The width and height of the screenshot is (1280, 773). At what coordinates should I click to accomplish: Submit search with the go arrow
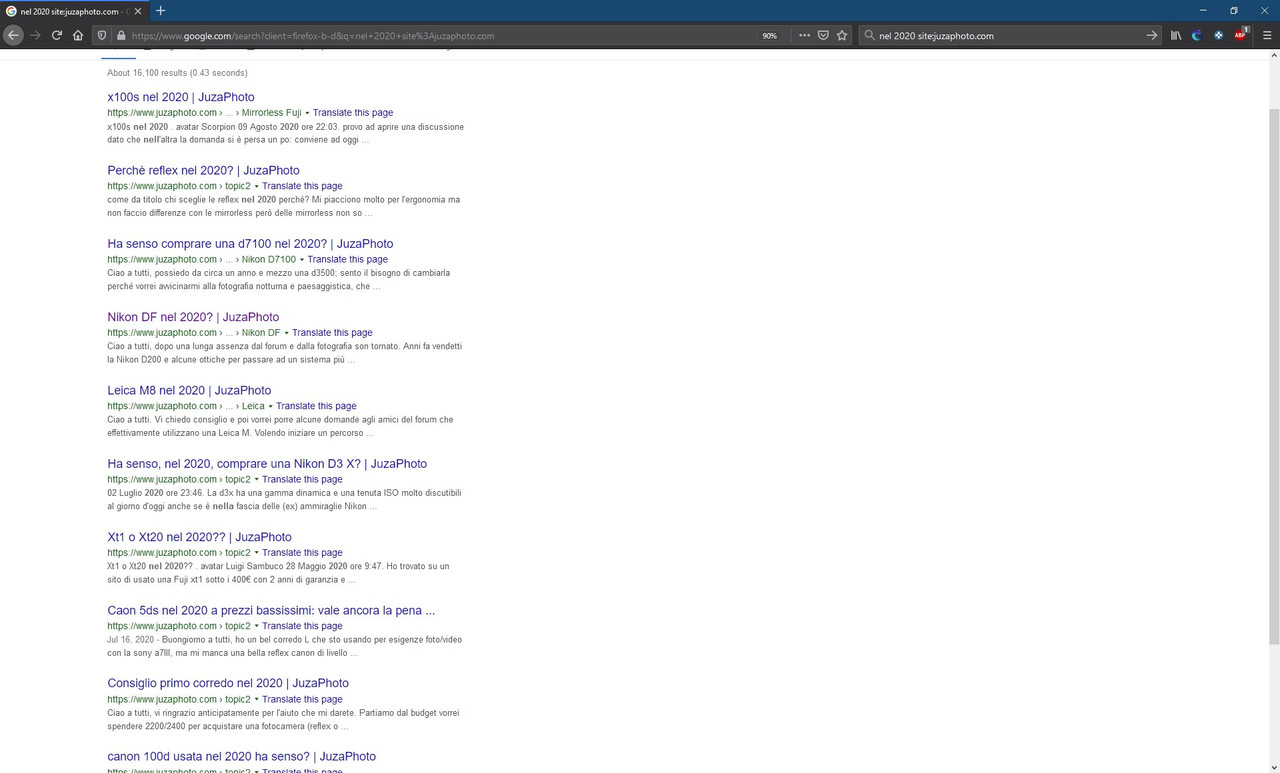(x=1151, y=35)
